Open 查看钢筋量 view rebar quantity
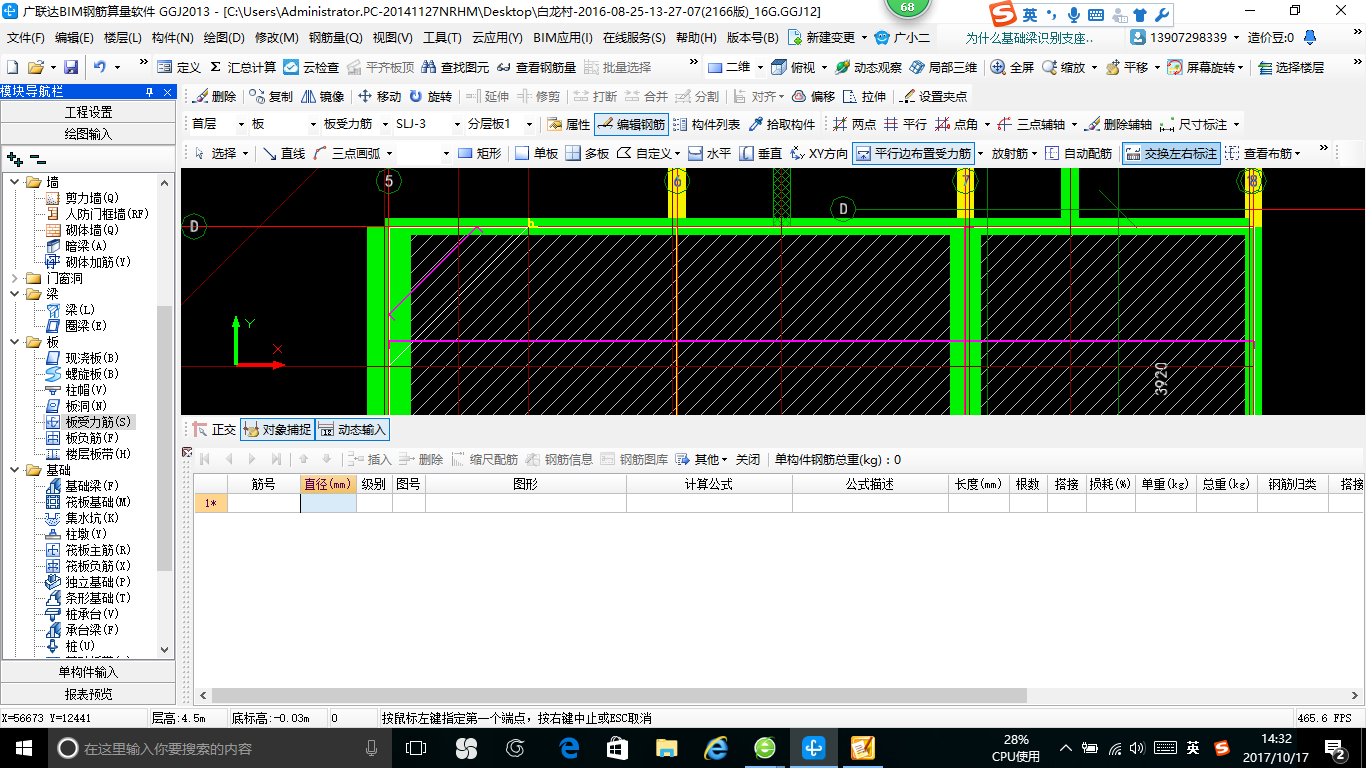Viewport: 1366px width, 768px height. [537, 67]
